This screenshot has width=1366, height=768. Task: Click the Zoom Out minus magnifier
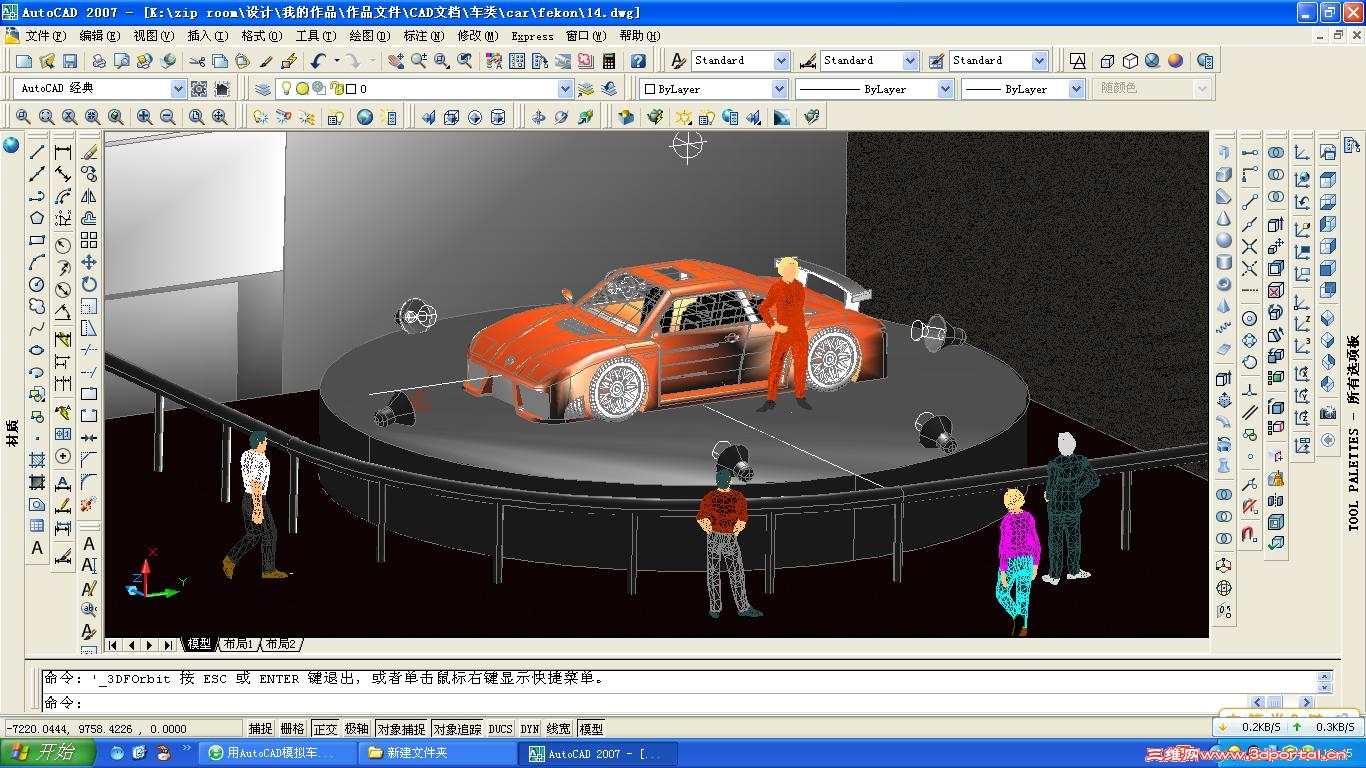(167, 117)
